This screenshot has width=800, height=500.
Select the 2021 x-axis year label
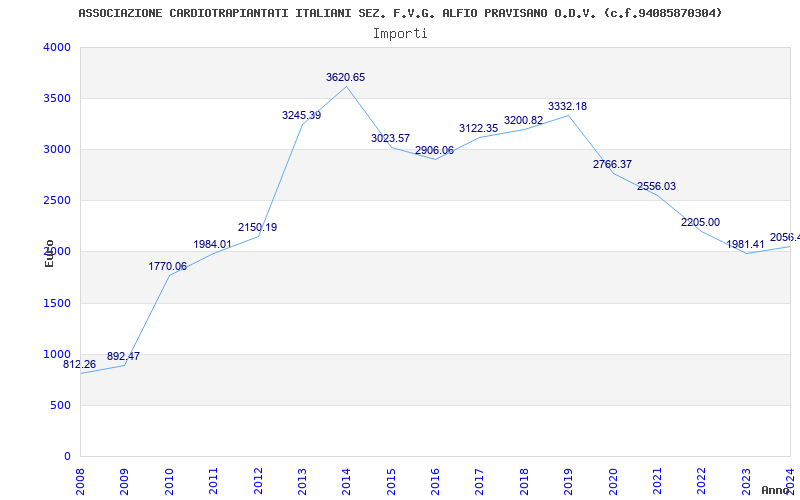pyautogui.click(x=657, y=481)
